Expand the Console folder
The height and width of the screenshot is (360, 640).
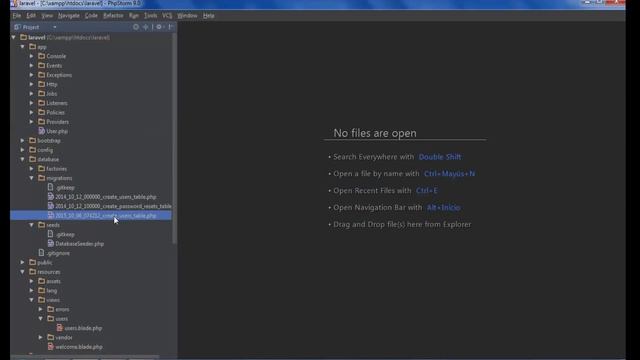coord(32,56)
